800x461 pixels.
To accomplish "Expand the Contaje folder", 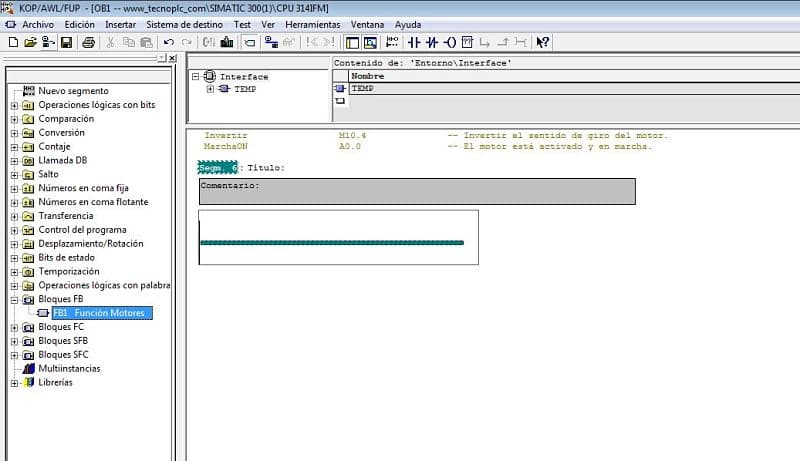I will (x=14, y=147).
